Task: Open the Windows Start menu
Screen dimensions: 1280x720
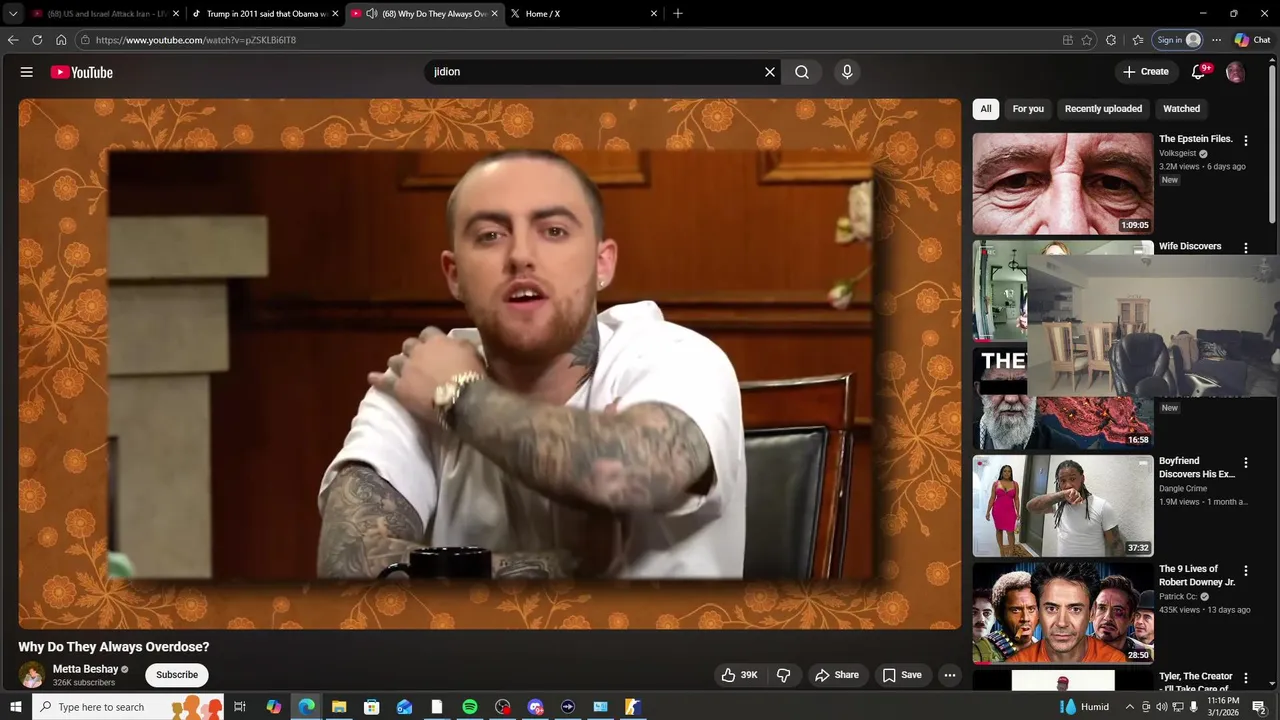Action: [x=15, y=707]
